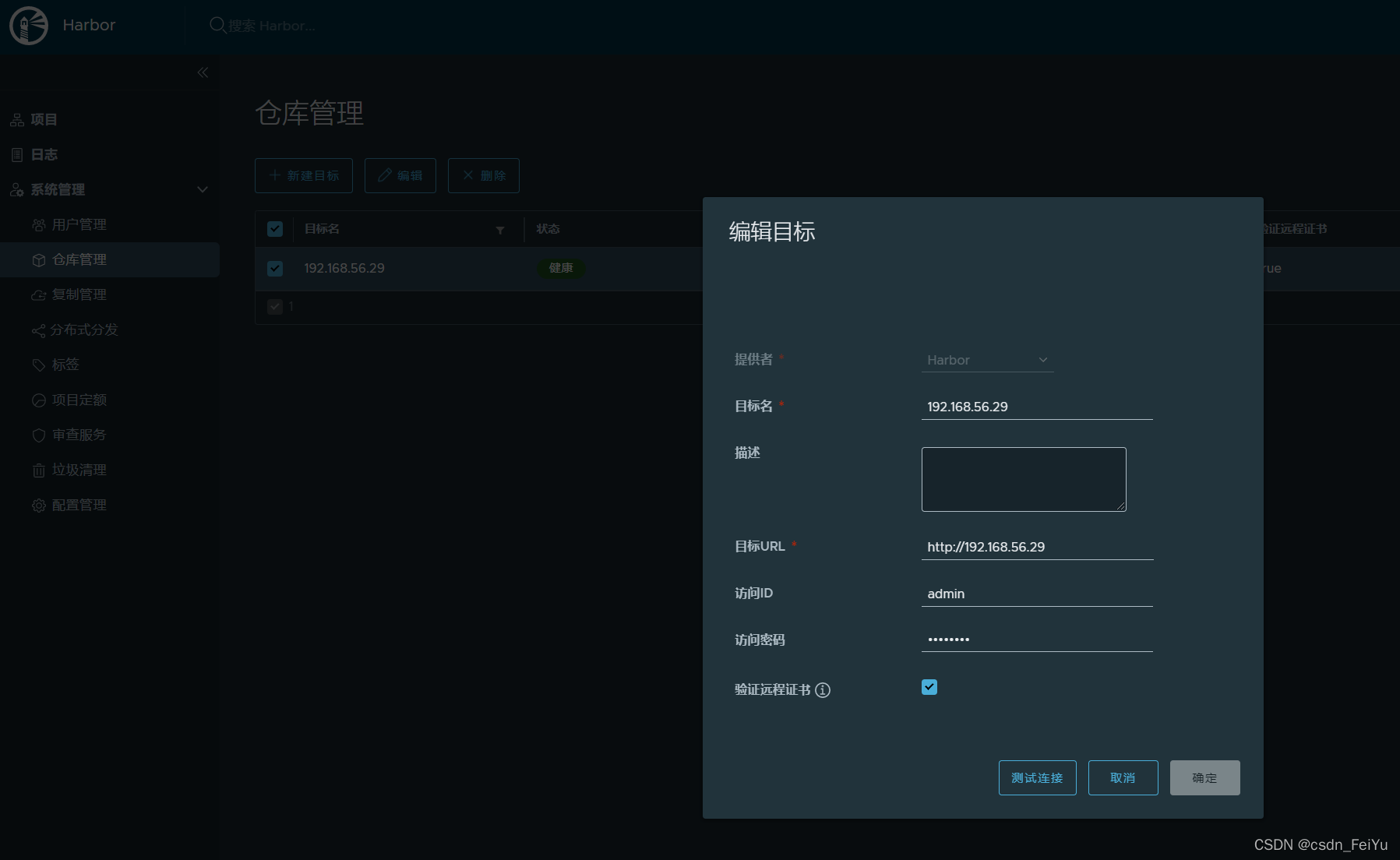Toggle the footer selected-count checkbox
The image size is (1400, 860).
[275, 307]
